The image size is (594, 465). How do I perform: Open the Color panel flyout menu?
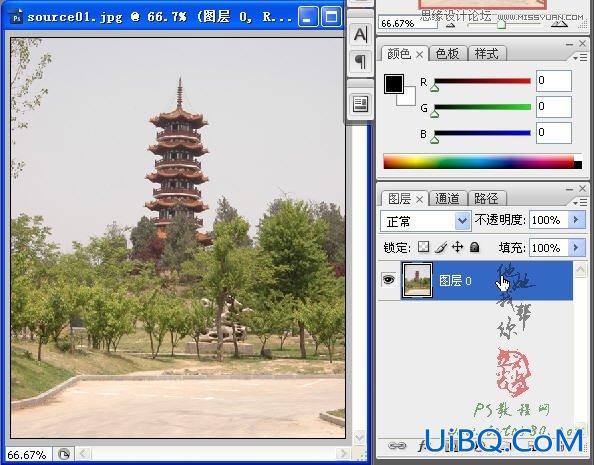(580, 58)
